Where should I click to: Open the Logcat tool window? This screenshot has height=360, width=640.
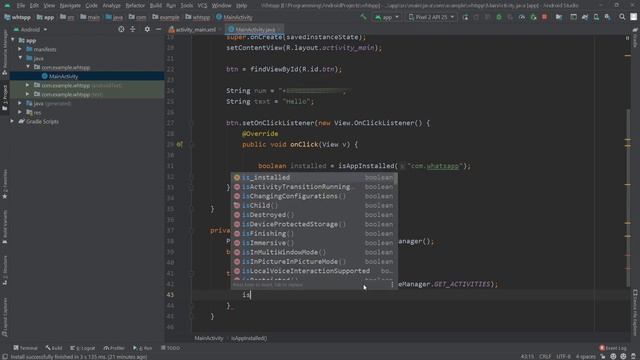point(82,348)
